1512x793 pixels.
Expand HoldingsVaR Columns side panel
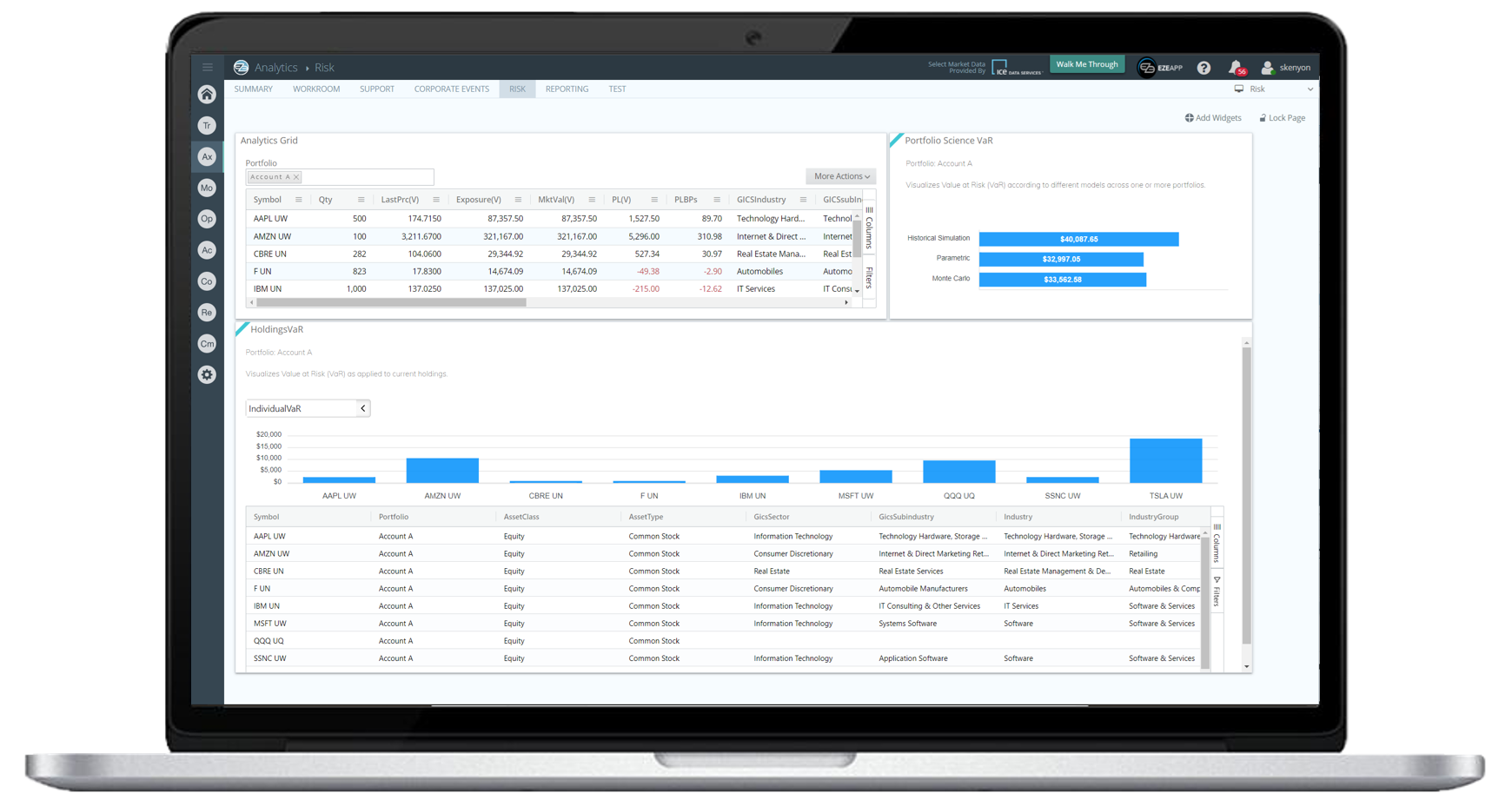1217,543
